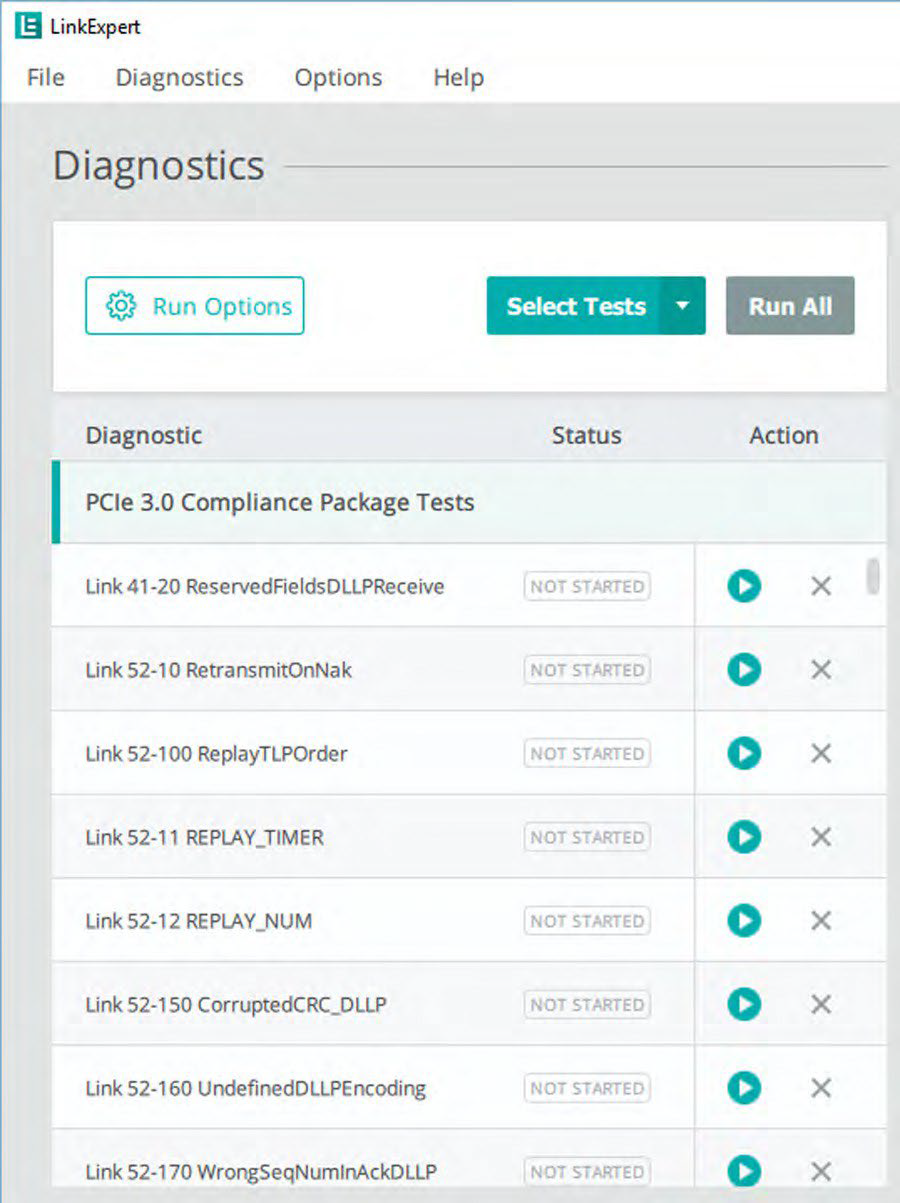Viewport: 900px width, 1203px height.
Task: Remove the Link 52-170 WrongSeqNumInAckDLLP test
Action: 821,1171
